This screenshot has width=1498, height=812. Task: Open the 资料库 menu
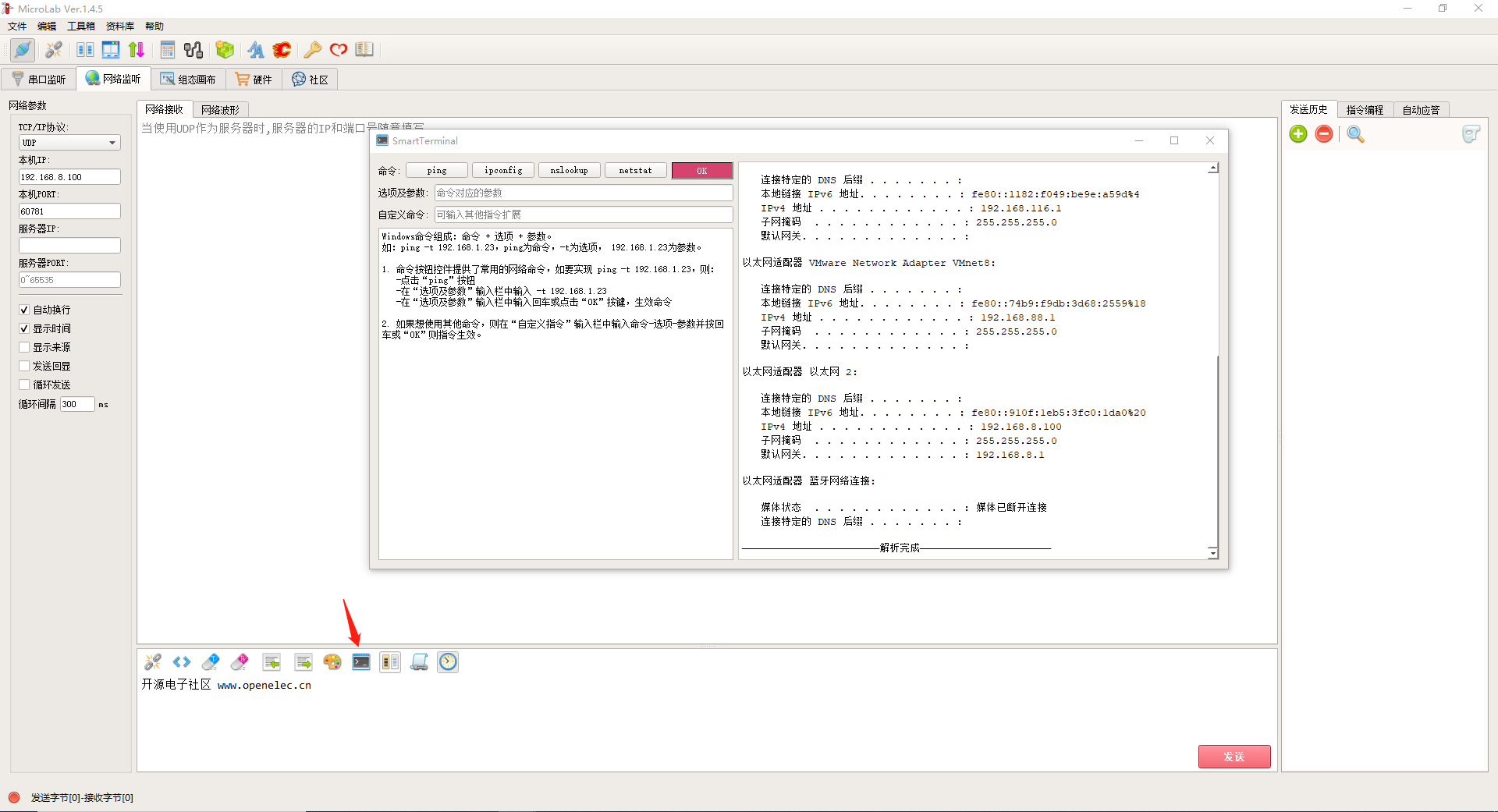120,27
